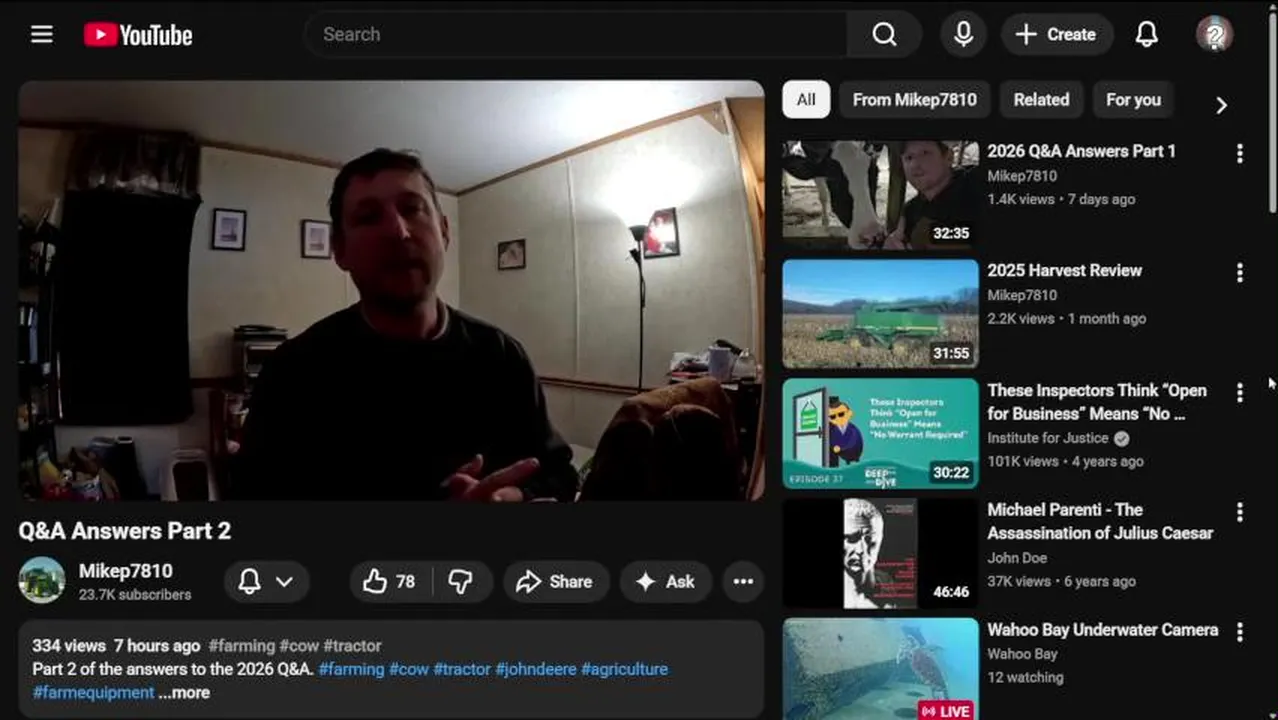This screenshot has width=1278, height=720.
Task: Open the Mikep7810 channel name link
Action: (x=126, y=571)
